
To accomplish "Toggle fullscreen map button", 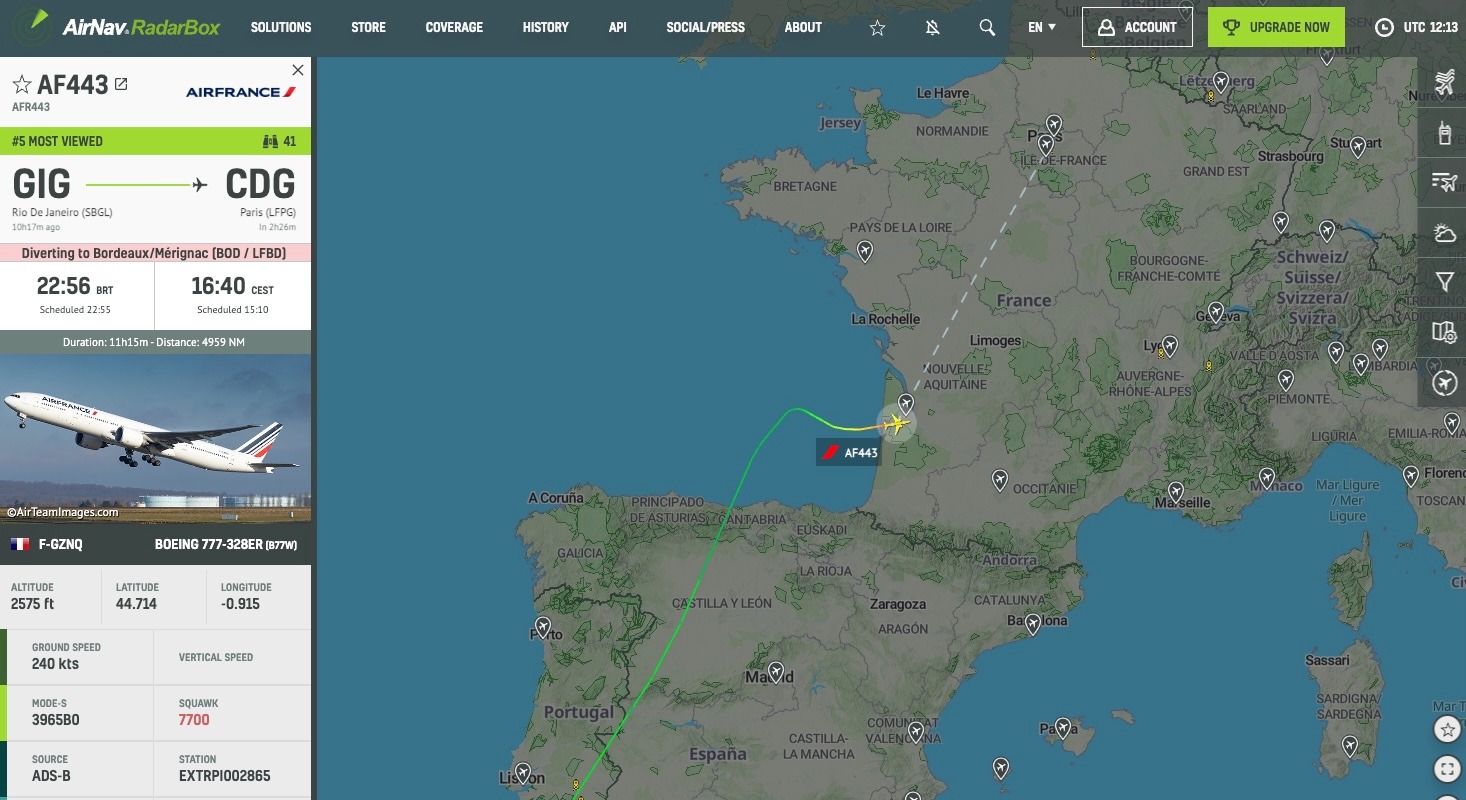I will [x=1447, y=769].
